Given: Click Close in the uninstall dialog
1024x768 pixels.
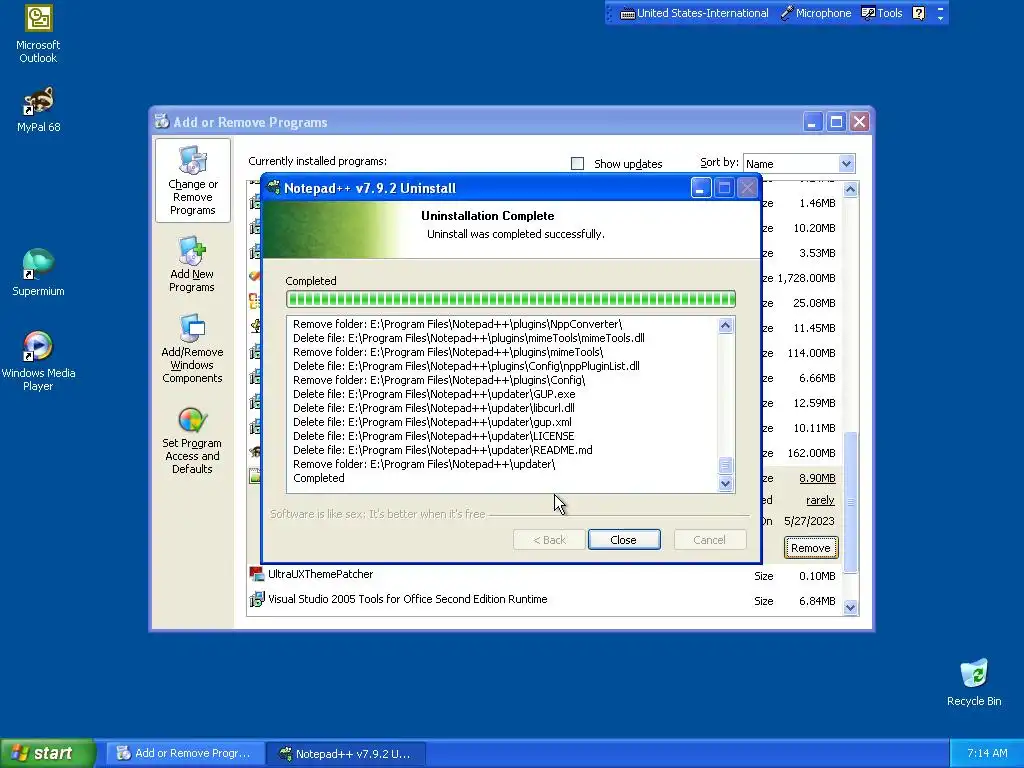Looking at the screenshot, I should click(x=624, y=539).
